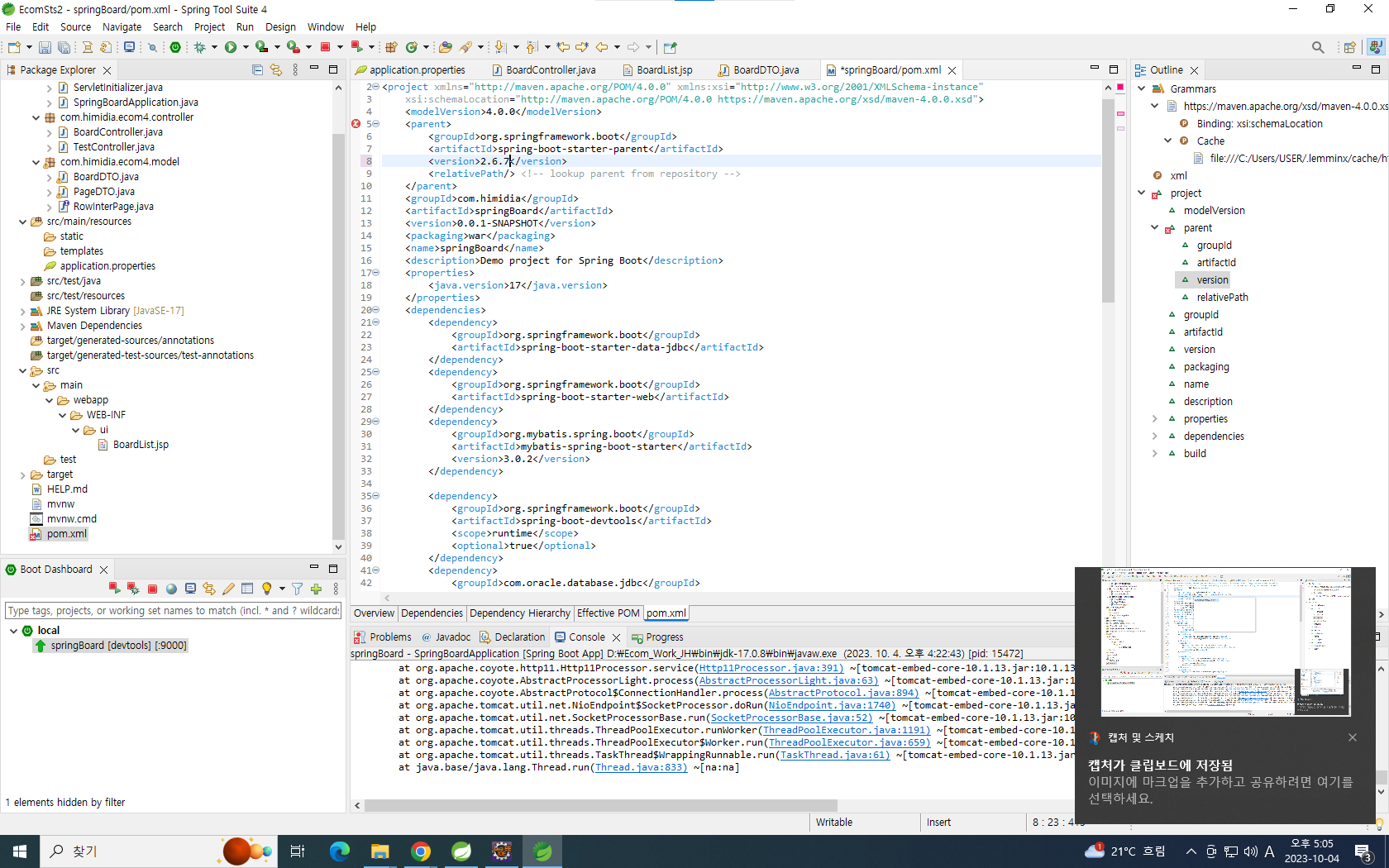1389x868 pixels.
Task: Close the springBoard/pom.xml editor tab
Action: (x=952, y=70)
